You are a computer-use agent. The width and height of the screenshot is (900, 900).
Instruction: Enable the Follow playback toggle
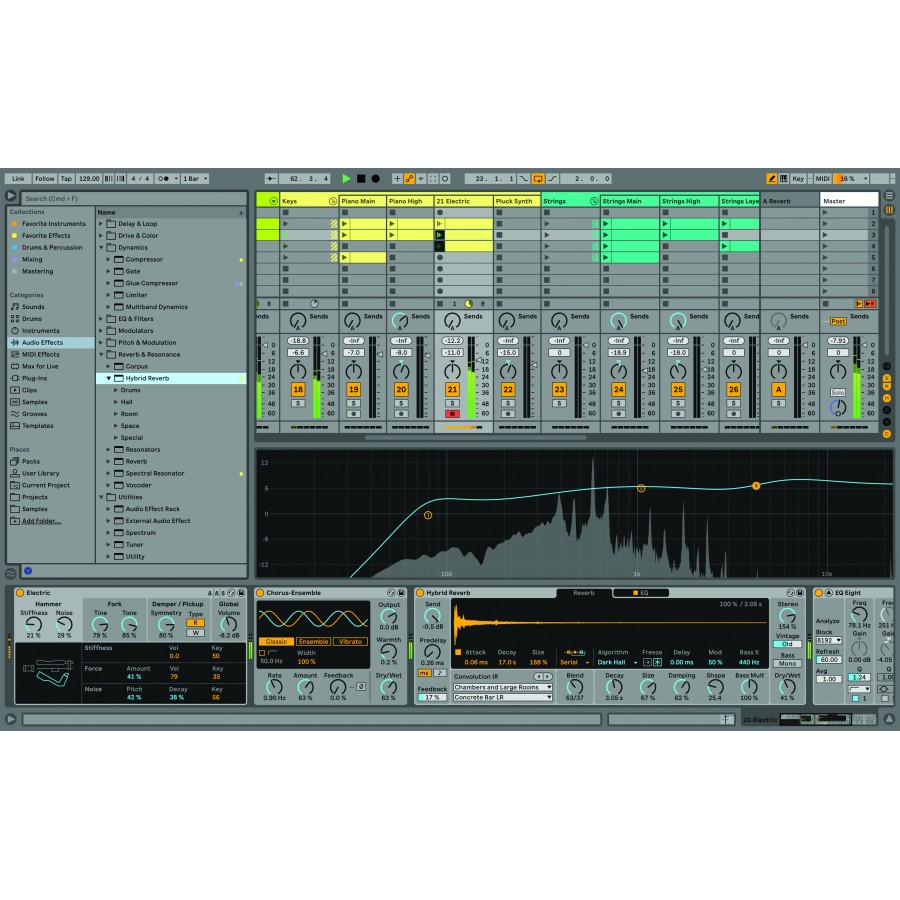click(x=45, y=179)
